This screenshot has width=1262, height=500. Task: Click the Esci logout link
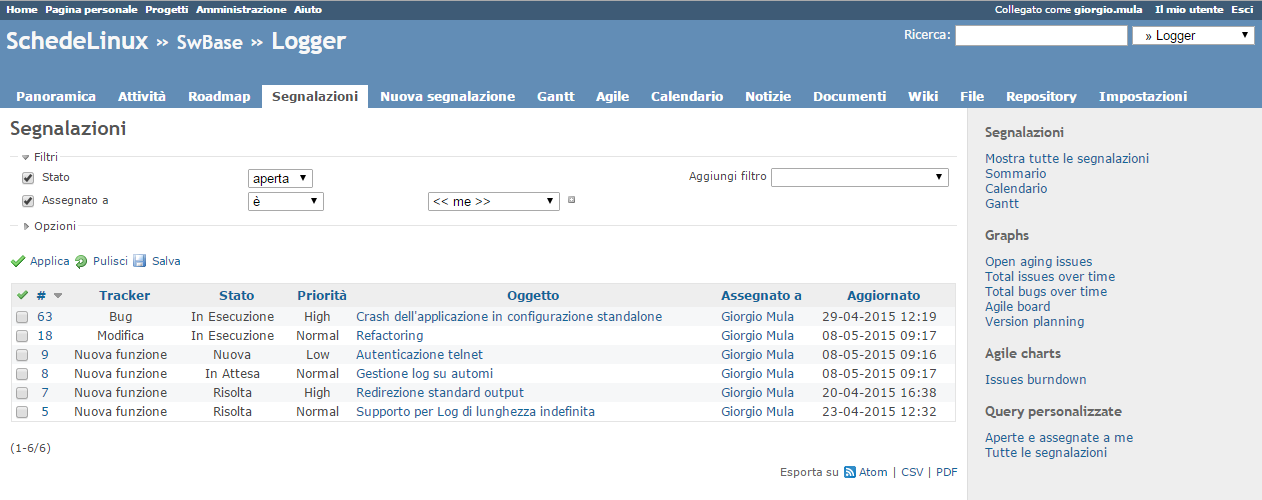click(x=1242, y=9)
